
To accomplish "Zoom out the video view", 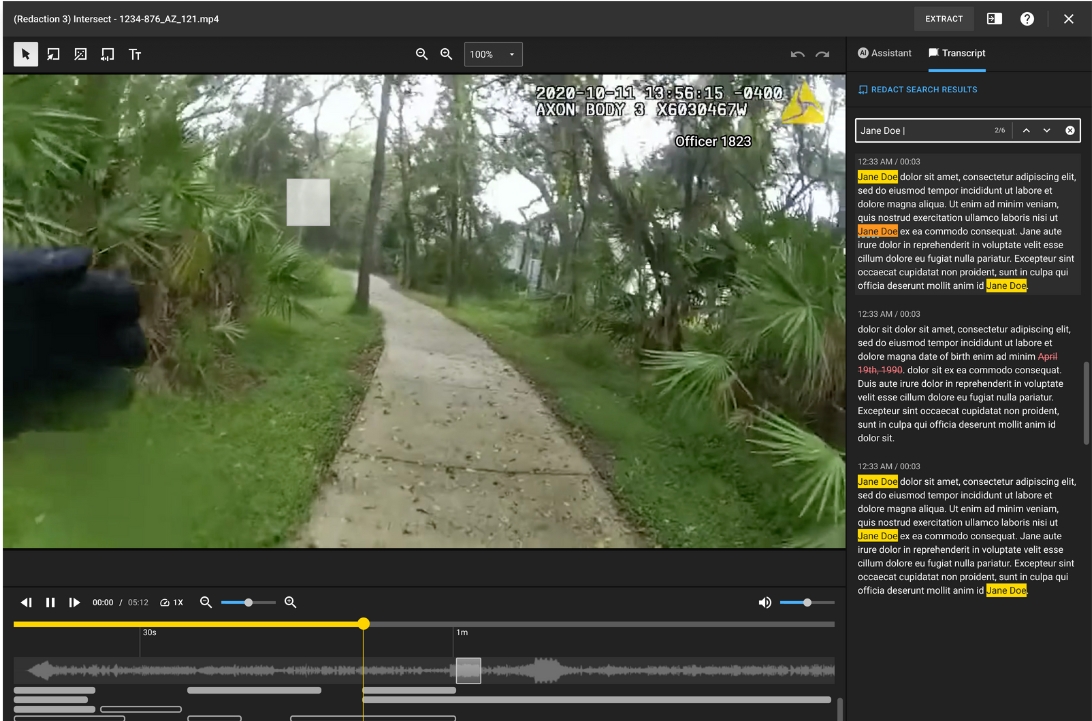I will 422,54.
